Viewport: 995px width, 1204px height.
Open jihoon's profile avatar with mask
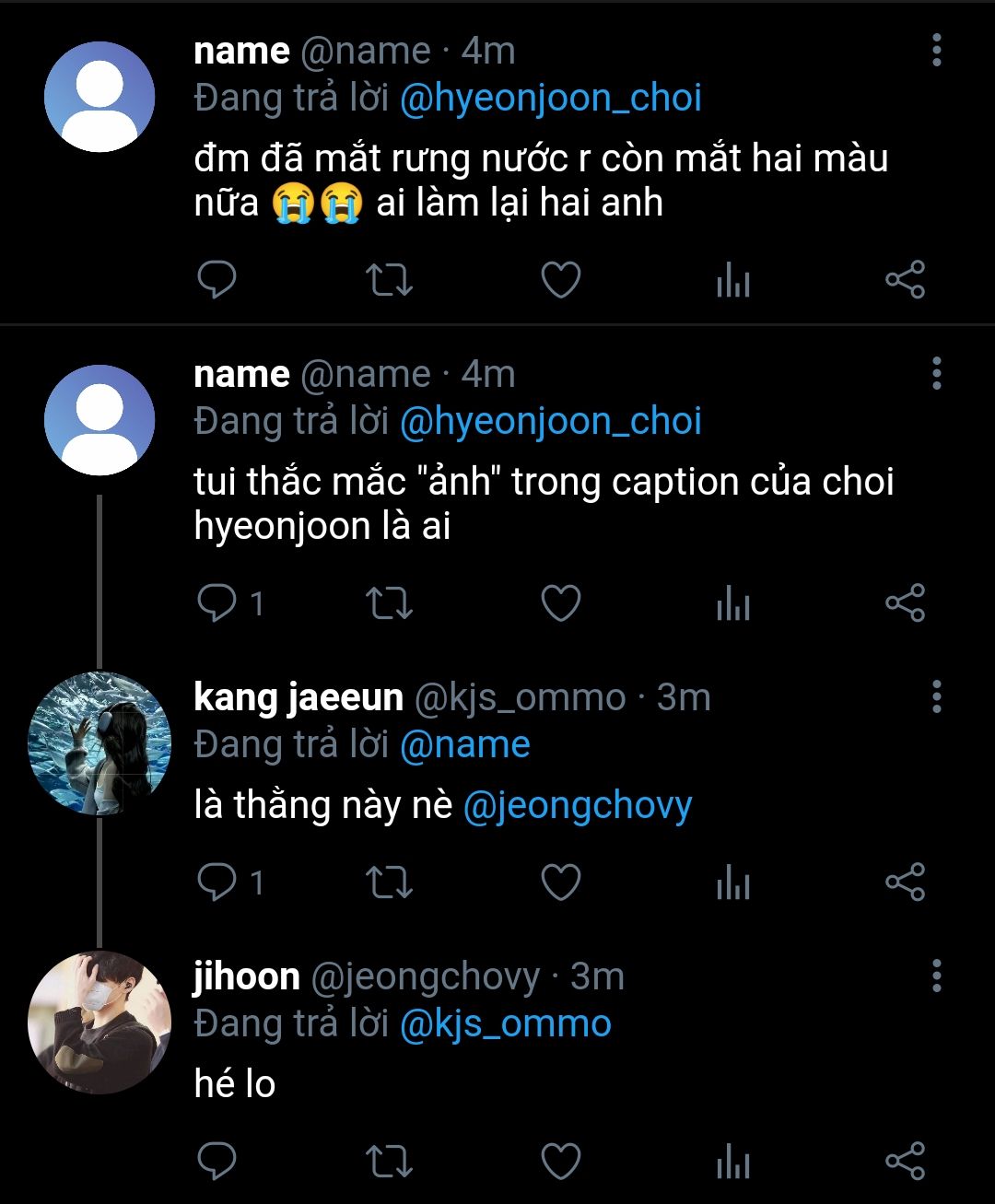pos(99,1023)
